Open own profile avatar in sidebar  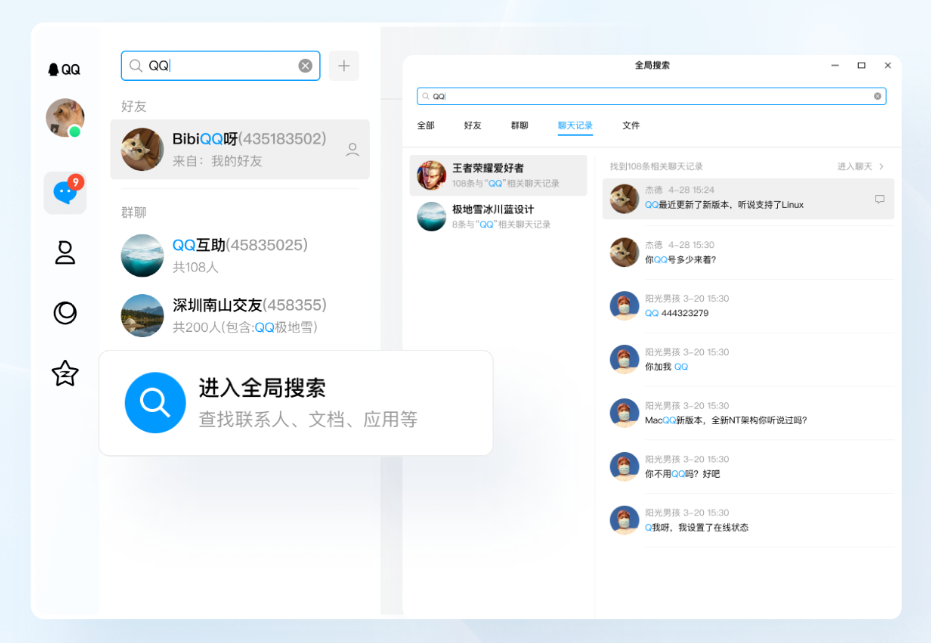65,118
